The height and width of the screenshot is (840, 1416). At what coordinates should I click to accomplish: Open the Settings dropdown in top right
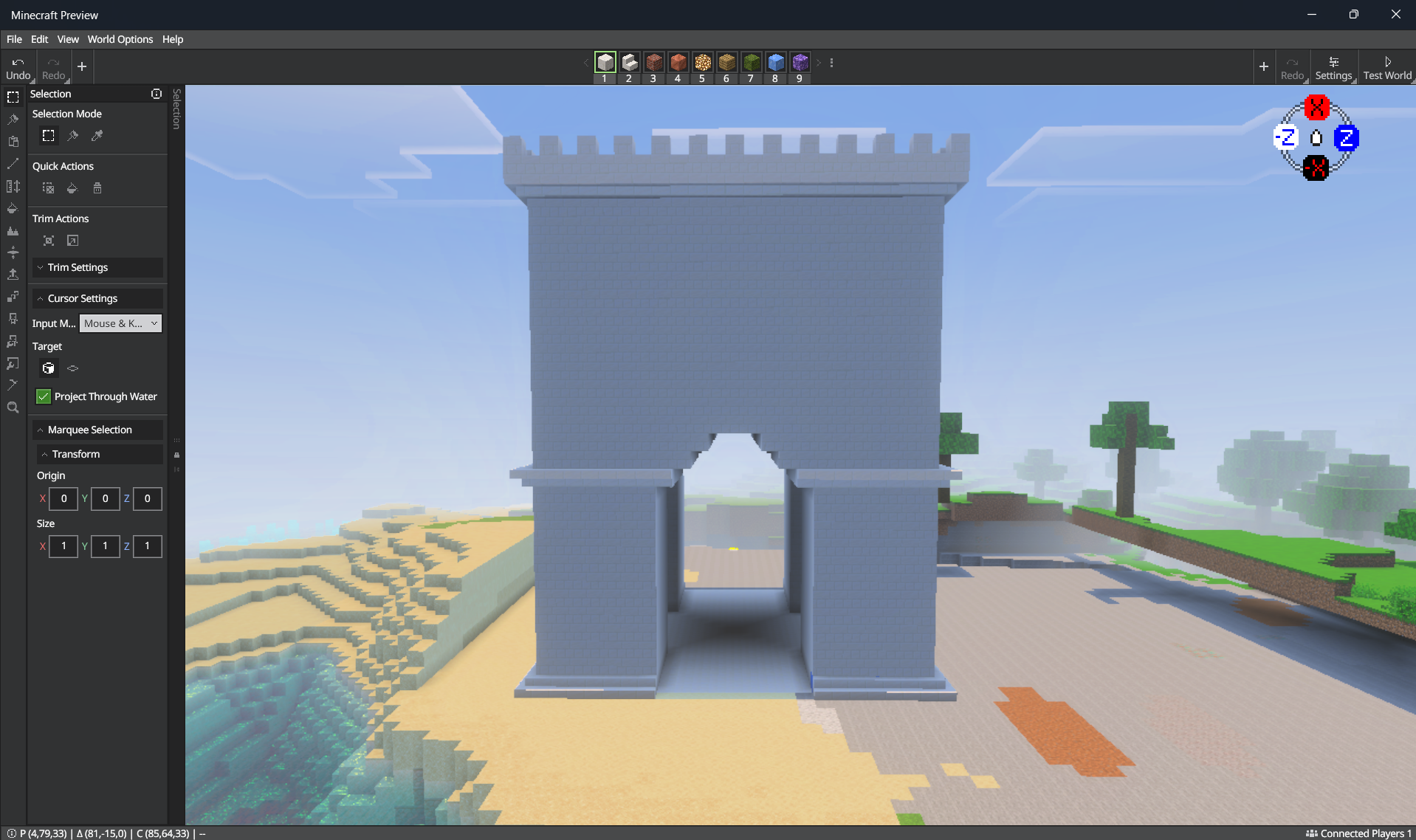point(1333,67)
